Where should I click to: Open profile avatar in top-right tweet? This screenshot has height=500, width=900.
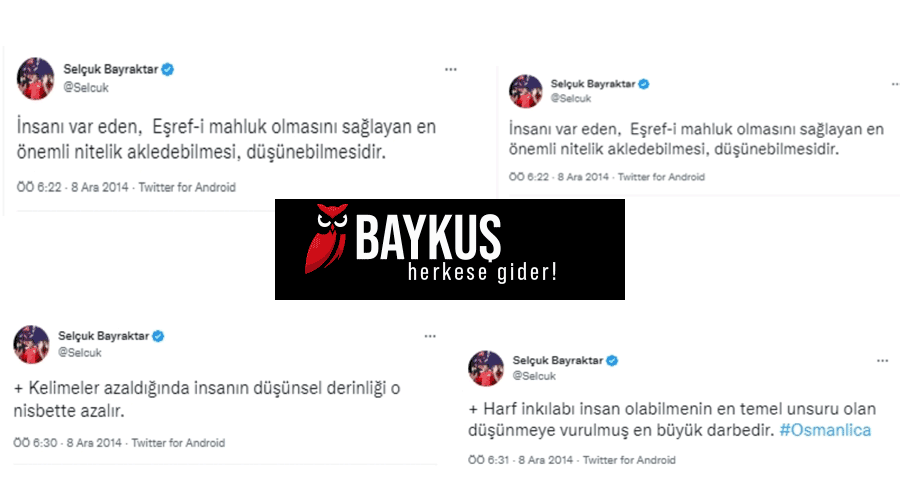click(x=525, y=91)
